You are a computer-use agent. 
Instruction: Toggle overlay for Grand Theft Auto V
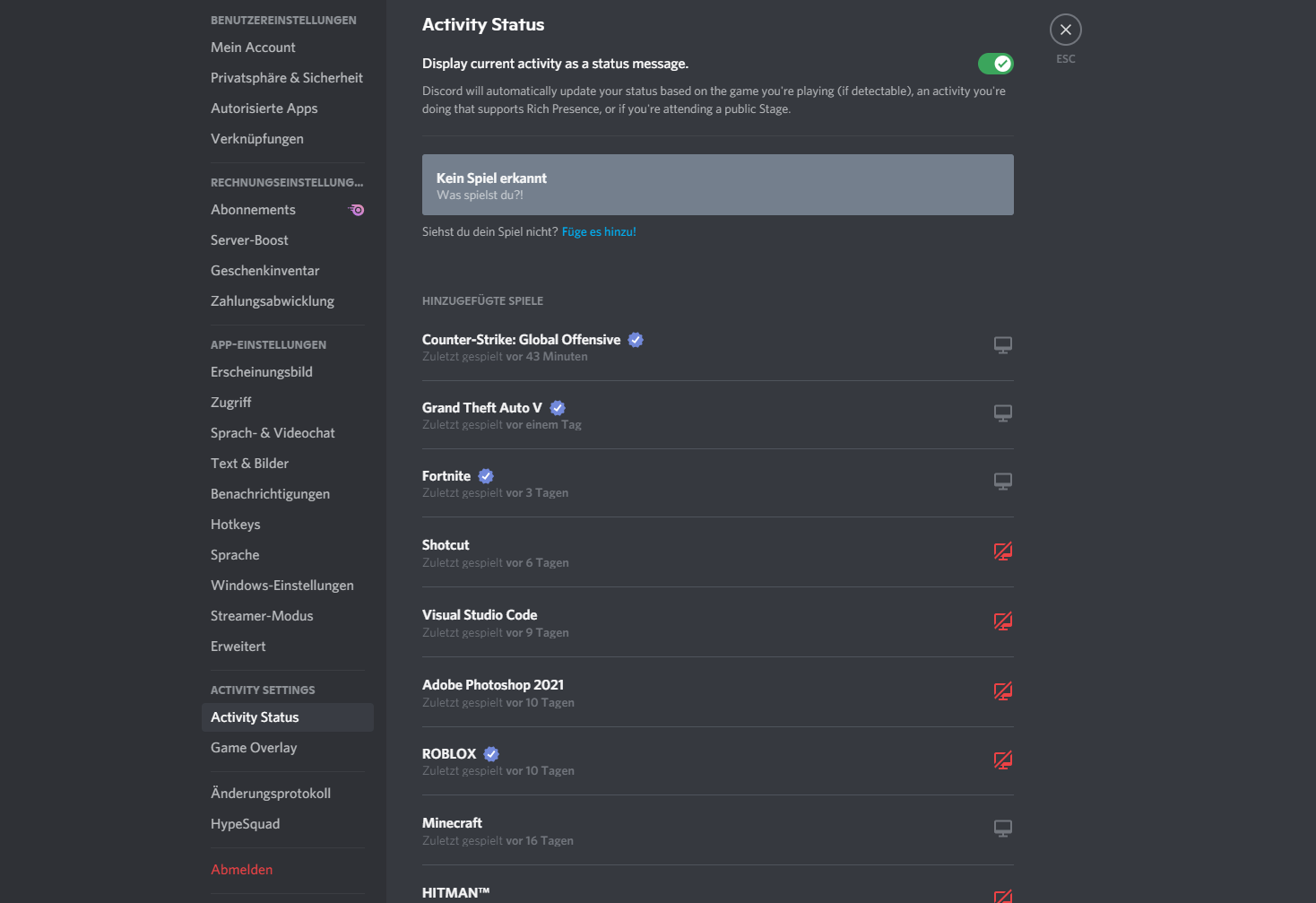pyautogui.click(x=1003, y=413)
